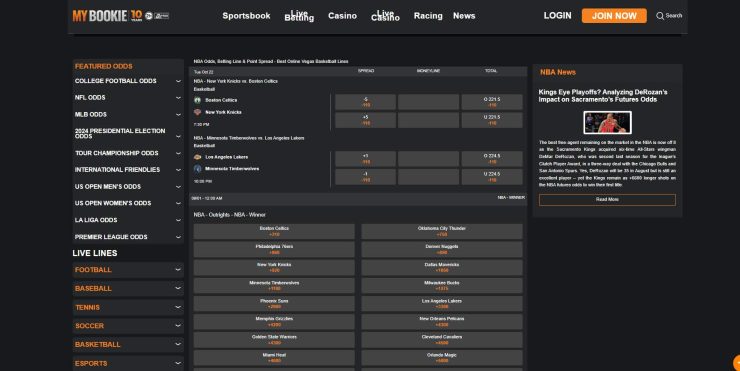The height and width of the screenshot is (371, 740).
Task: Open the DeRozan article thumbnail
Action: pyautogui.click(x=607, y=123)
